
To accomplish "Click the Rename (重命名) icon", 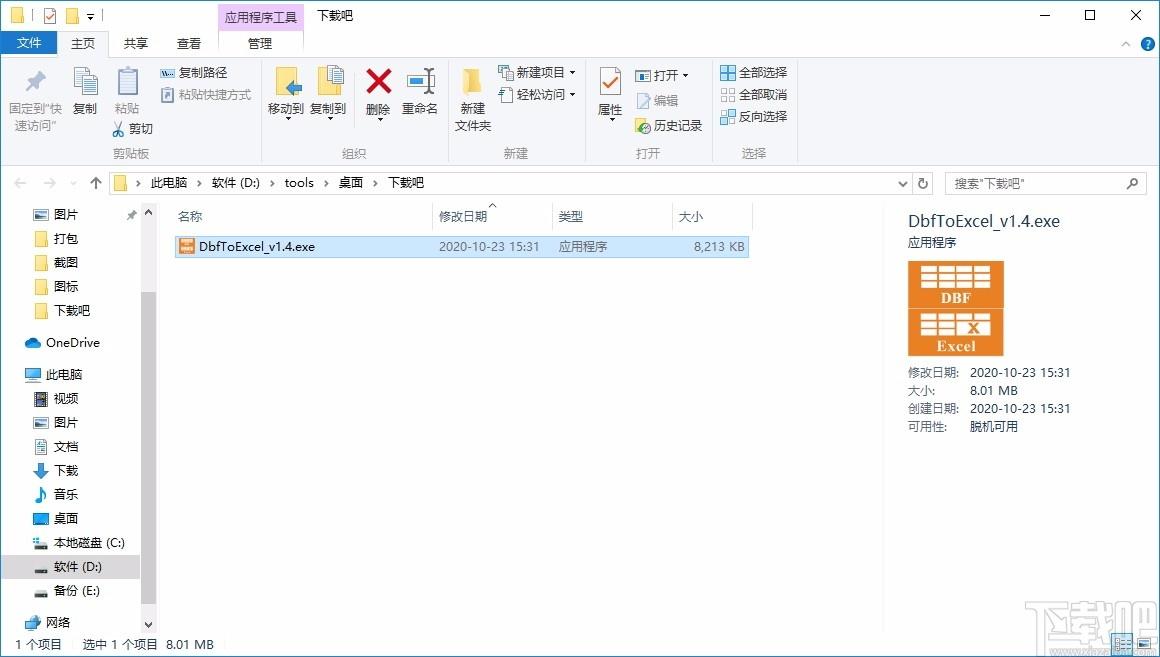I will tap(420, 81).
